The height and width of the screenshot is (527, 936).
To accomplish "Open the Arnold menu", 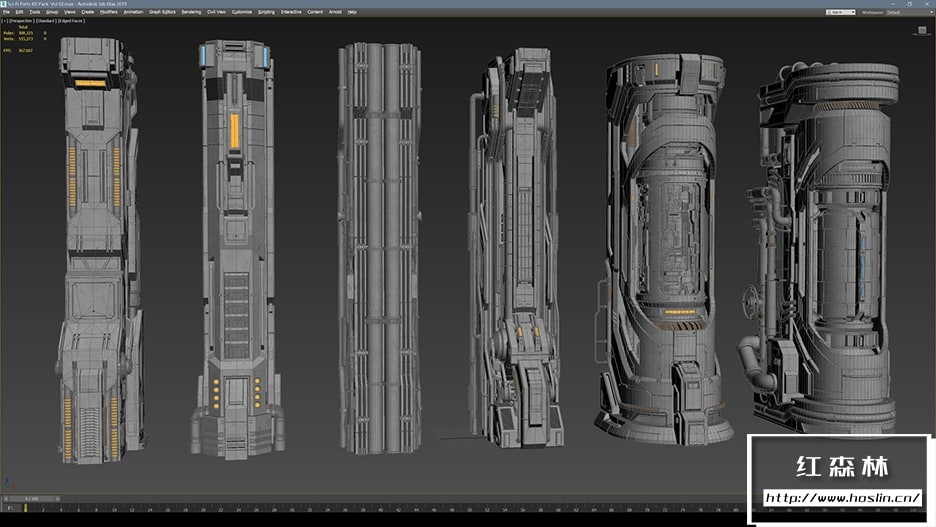I will point(335,12).
